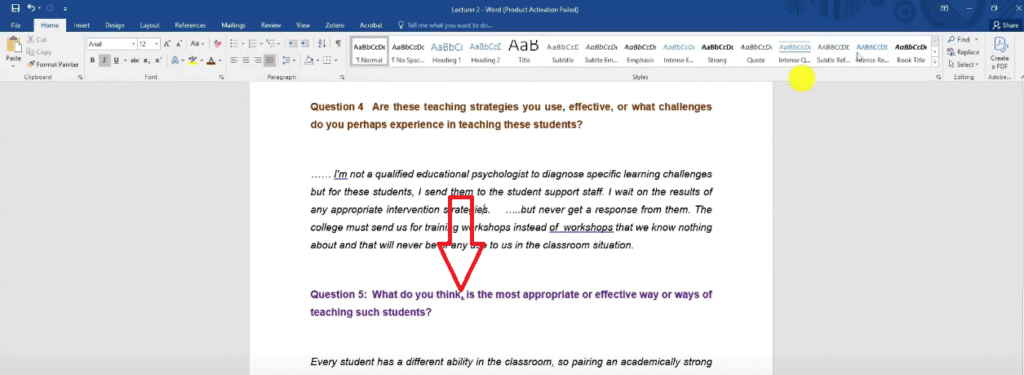Image resolution: width=1024 pixels, height=375 pixels.
Task: Open the Review tab
Action: [270, 25]
